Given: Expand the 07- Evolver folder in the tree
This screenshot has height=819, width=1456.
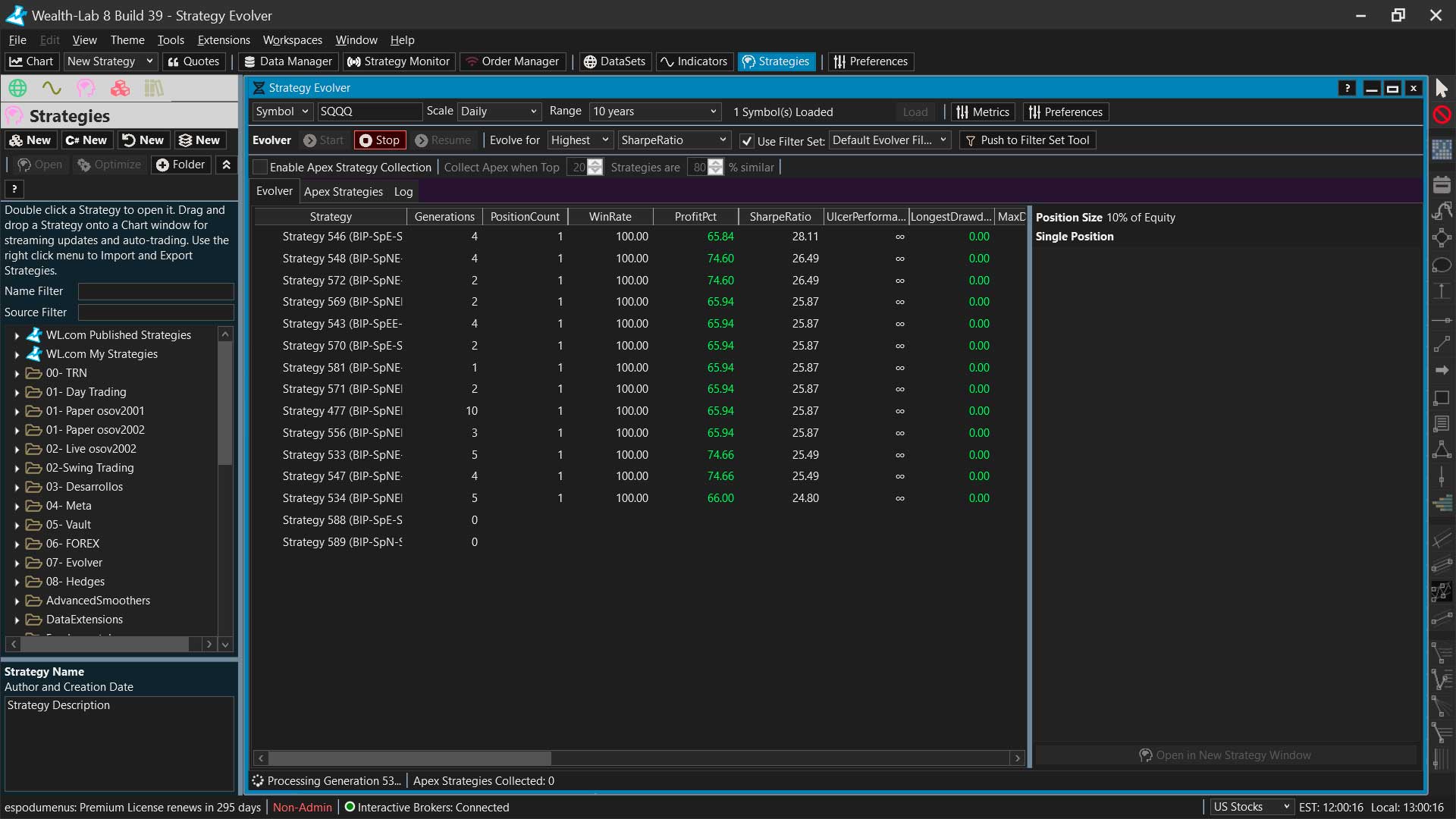Looking at the screenshot, I should point(15,563).
